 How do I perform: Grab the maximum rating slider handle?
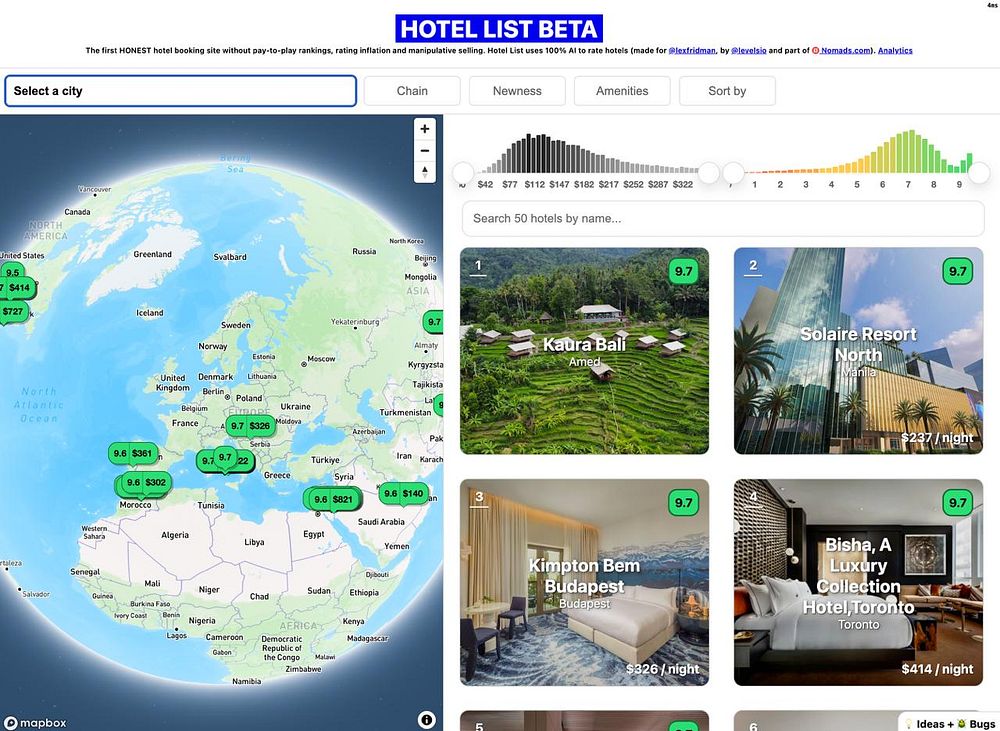(979, 172)
